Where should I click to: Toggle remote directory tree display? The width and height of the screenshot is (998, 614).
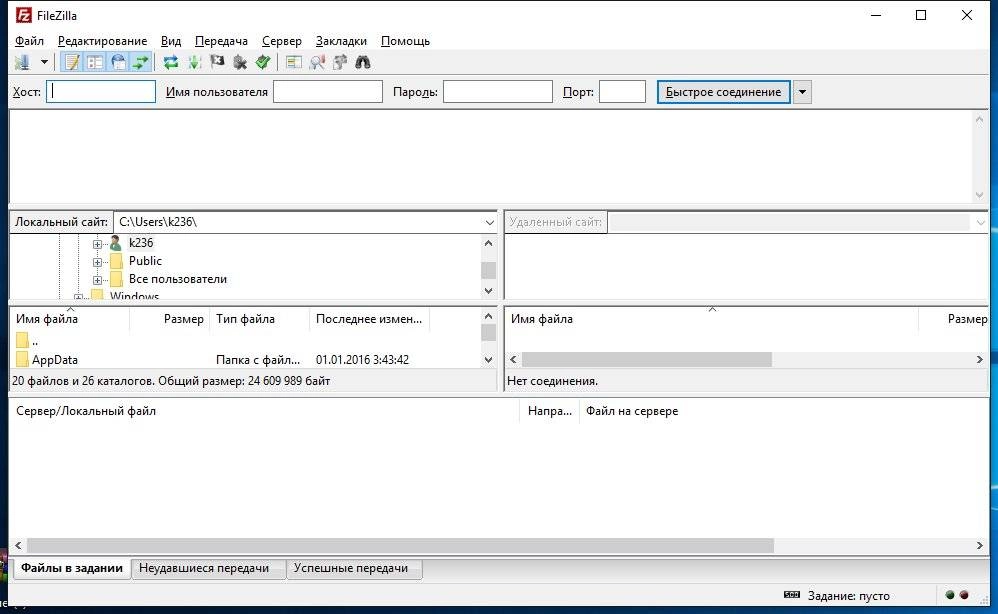[x=118, y=62]
